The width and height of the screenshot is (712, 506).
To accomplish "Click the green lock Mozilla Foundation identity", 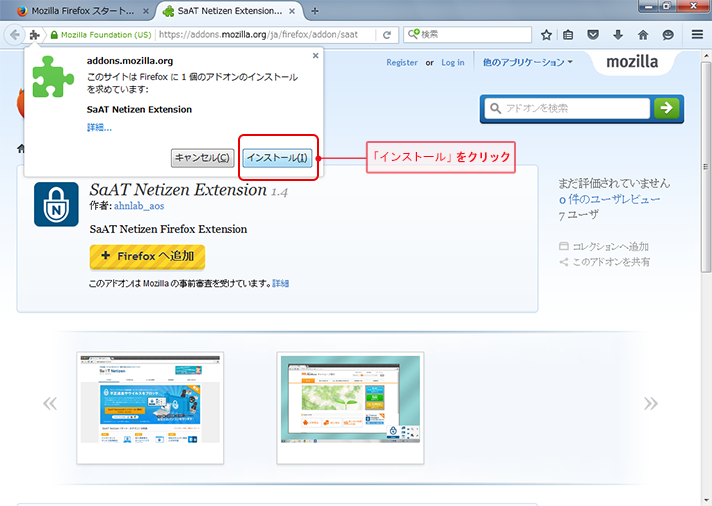I will point(101,35).
